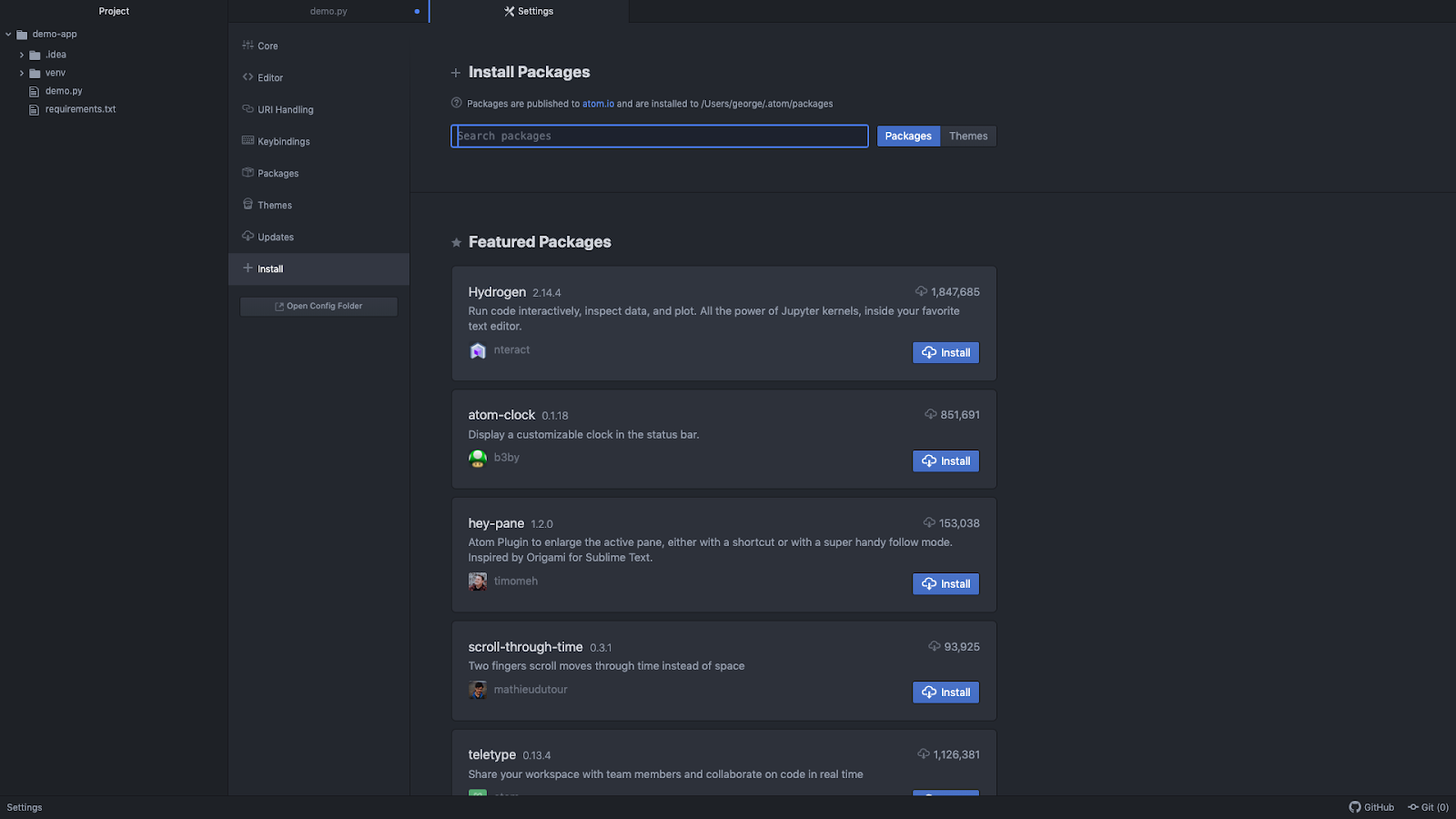Image resolution: width=1456 pixels, height=819 pixels.
Task: Click the Updates cloud download icon
Action: 248,236
